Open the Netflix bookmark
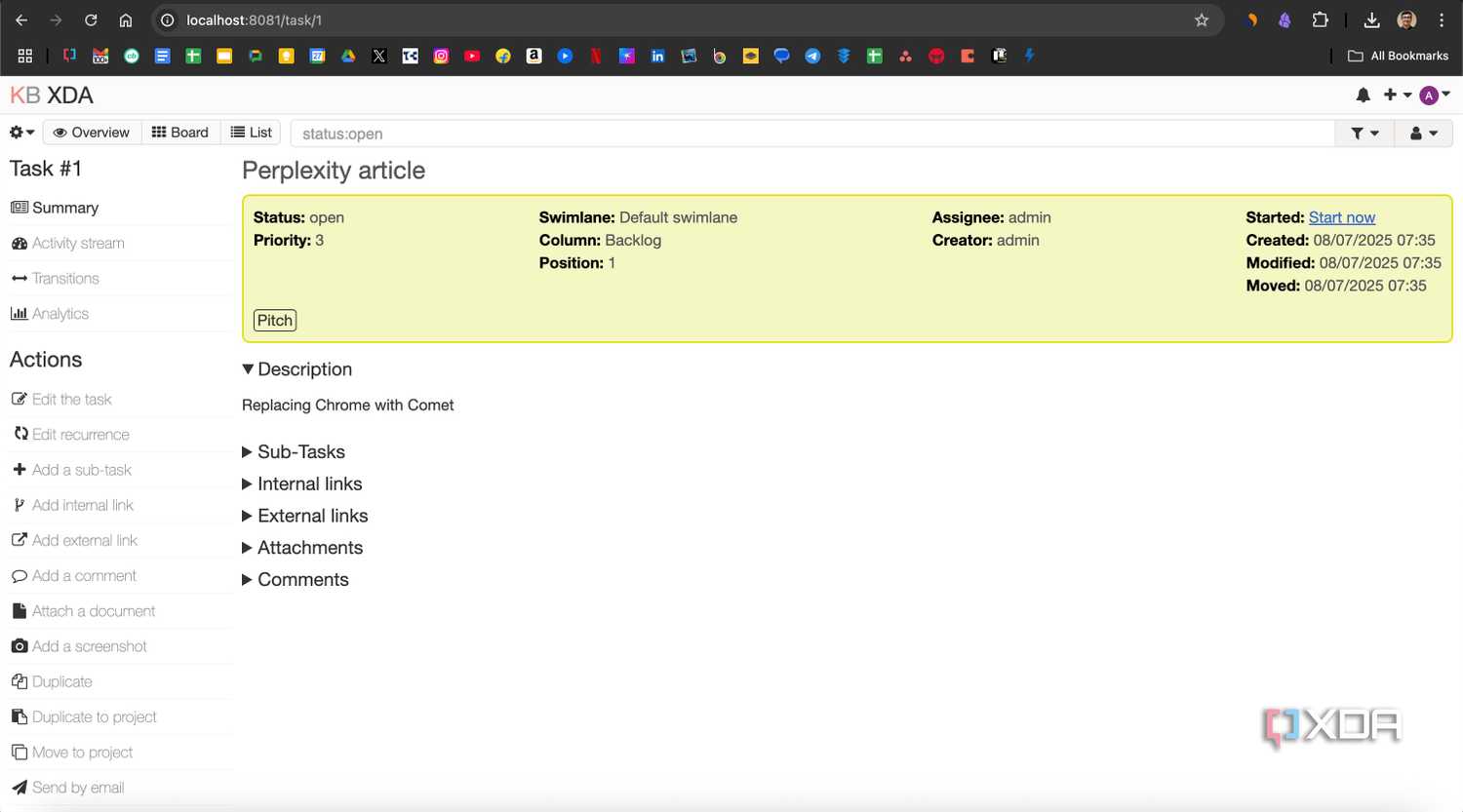 pyautogui.click(x=596, y=56)
